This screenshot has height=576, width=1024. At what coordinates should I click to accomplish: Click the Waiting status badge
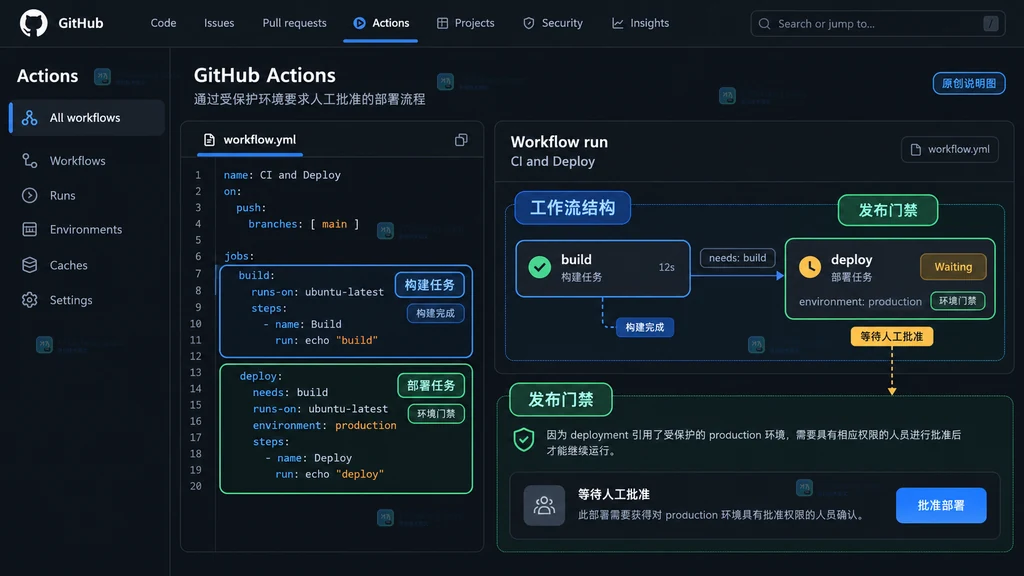coord(953,266)
